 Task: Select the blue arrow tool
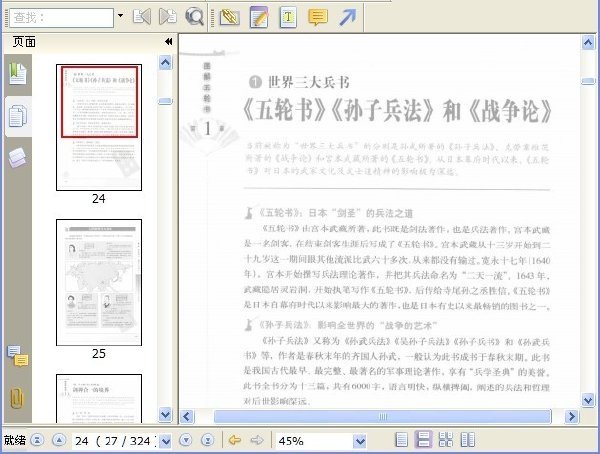click(347, 17)
